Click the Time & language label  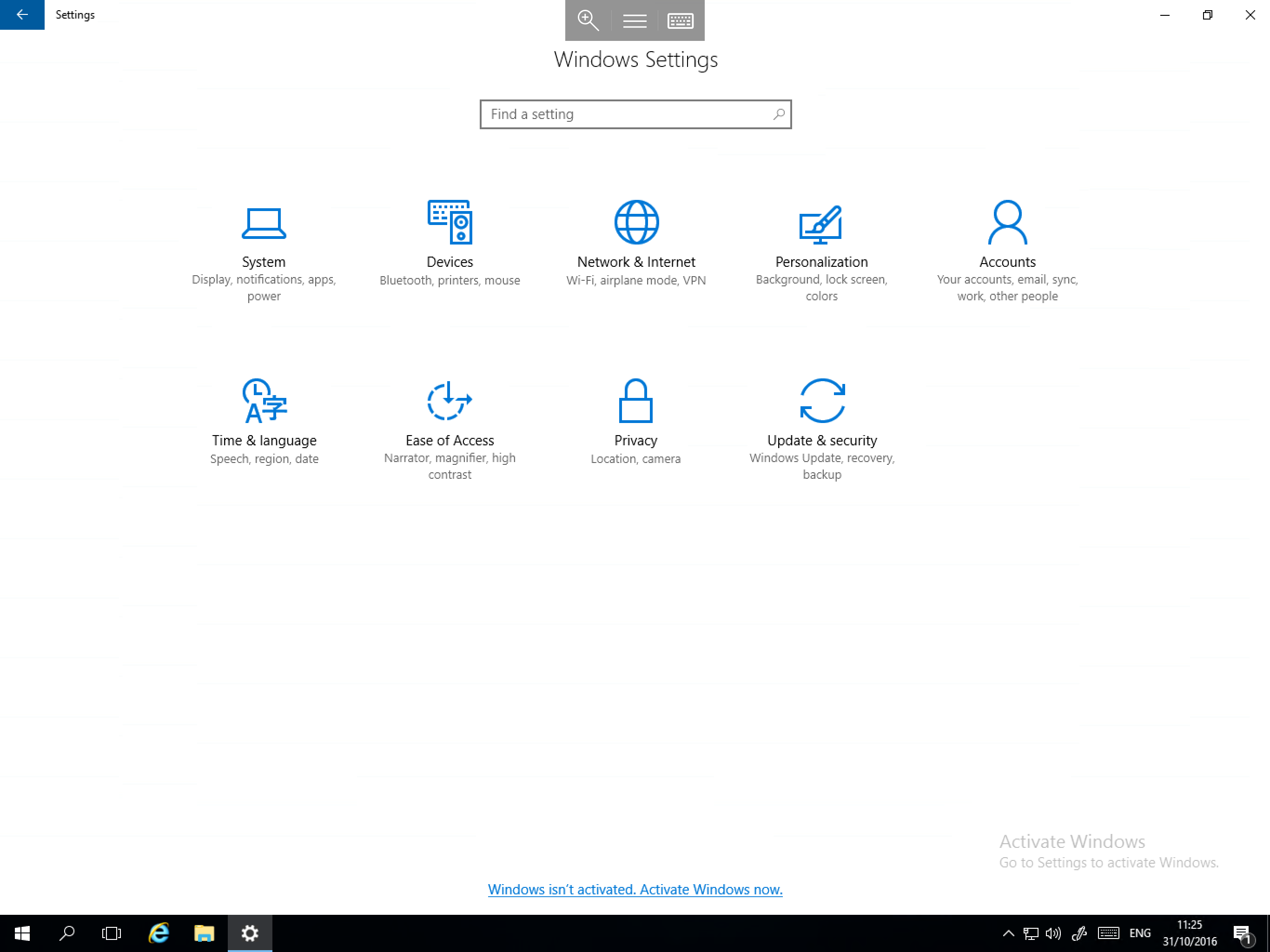[x=264, y=440]
